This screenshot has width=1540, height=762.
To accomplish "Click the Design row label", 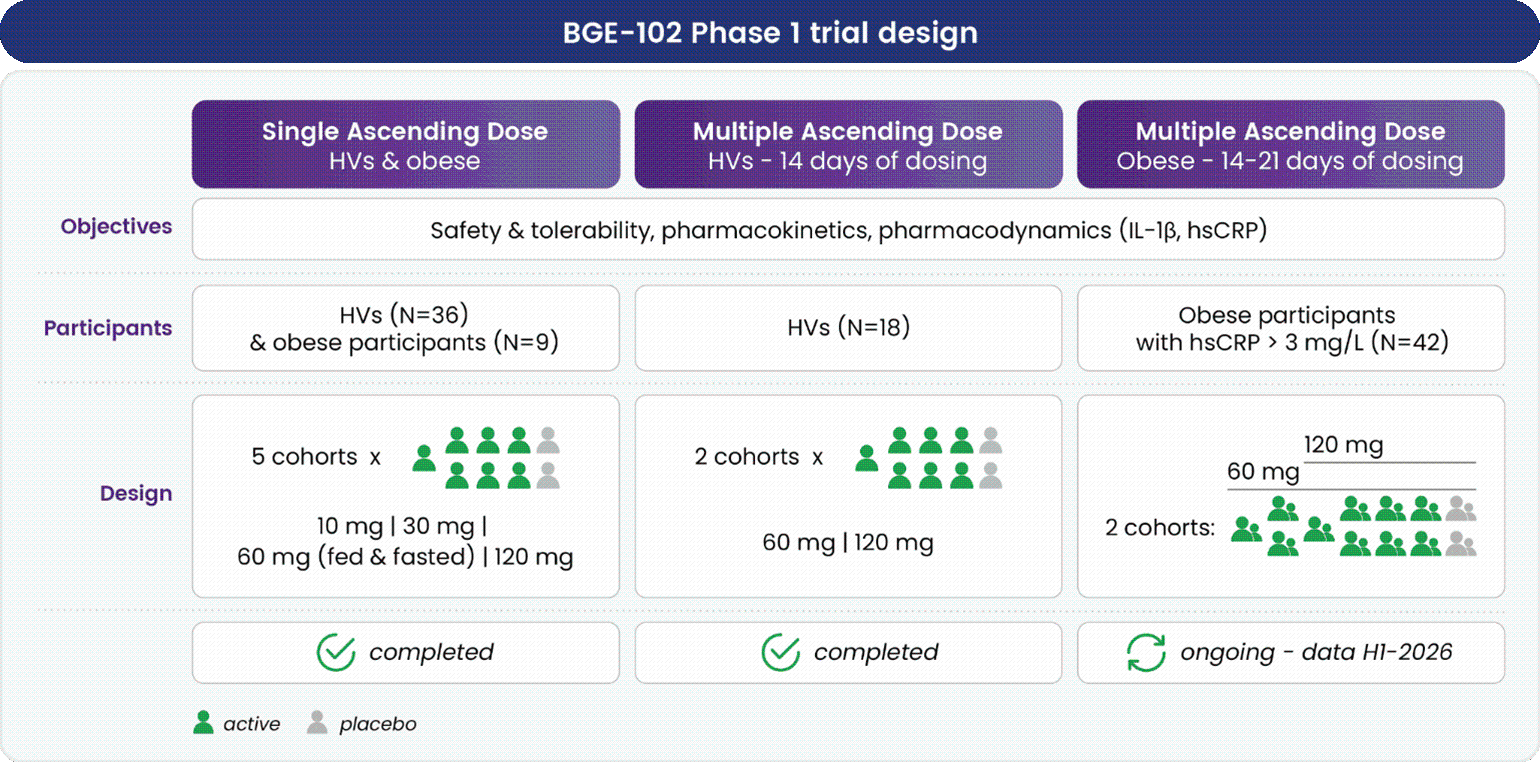I will coord(136,493).
